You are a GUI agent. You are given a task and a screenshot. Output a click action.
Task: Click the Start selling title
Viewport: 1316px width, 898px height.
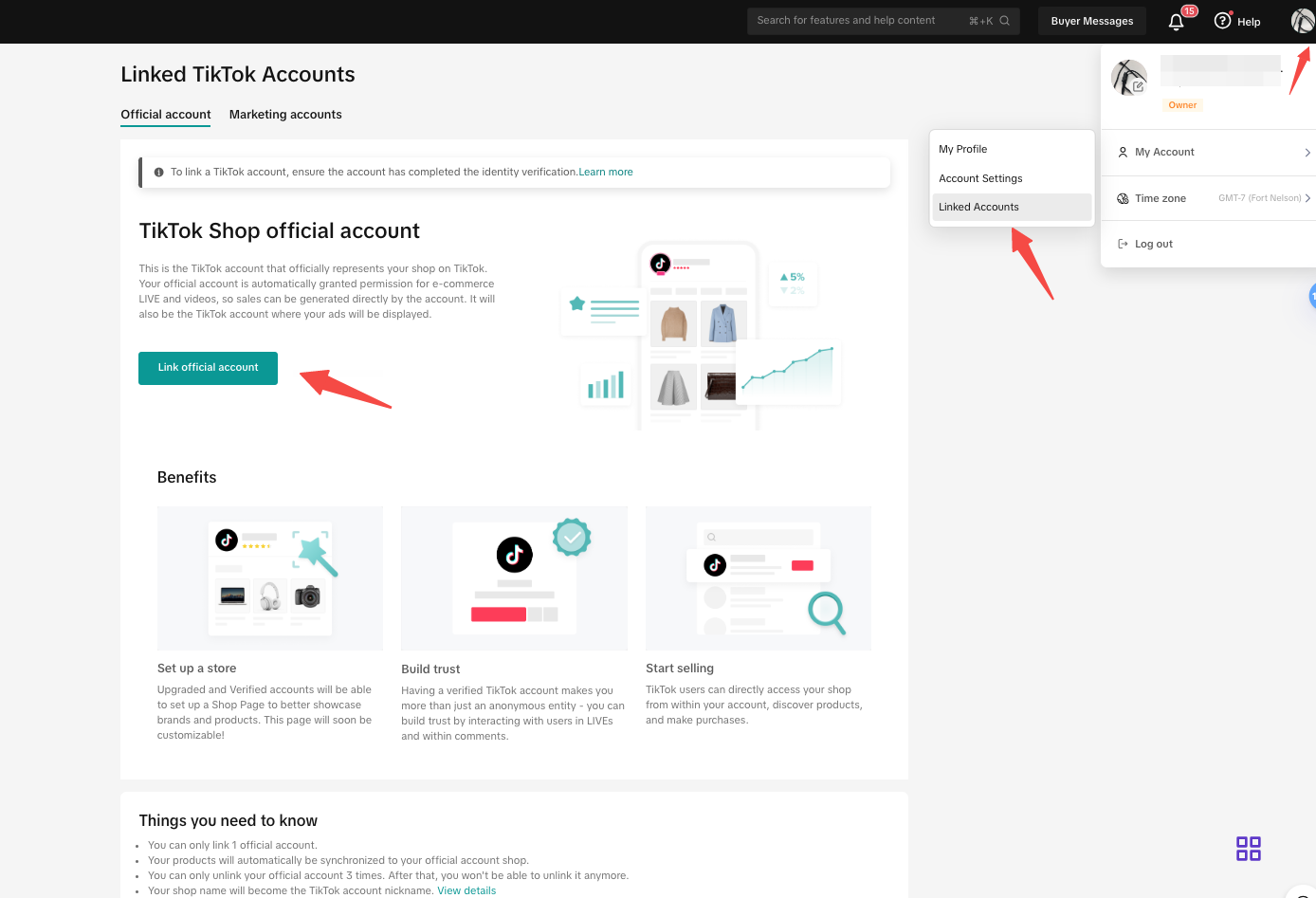[680, 669]
